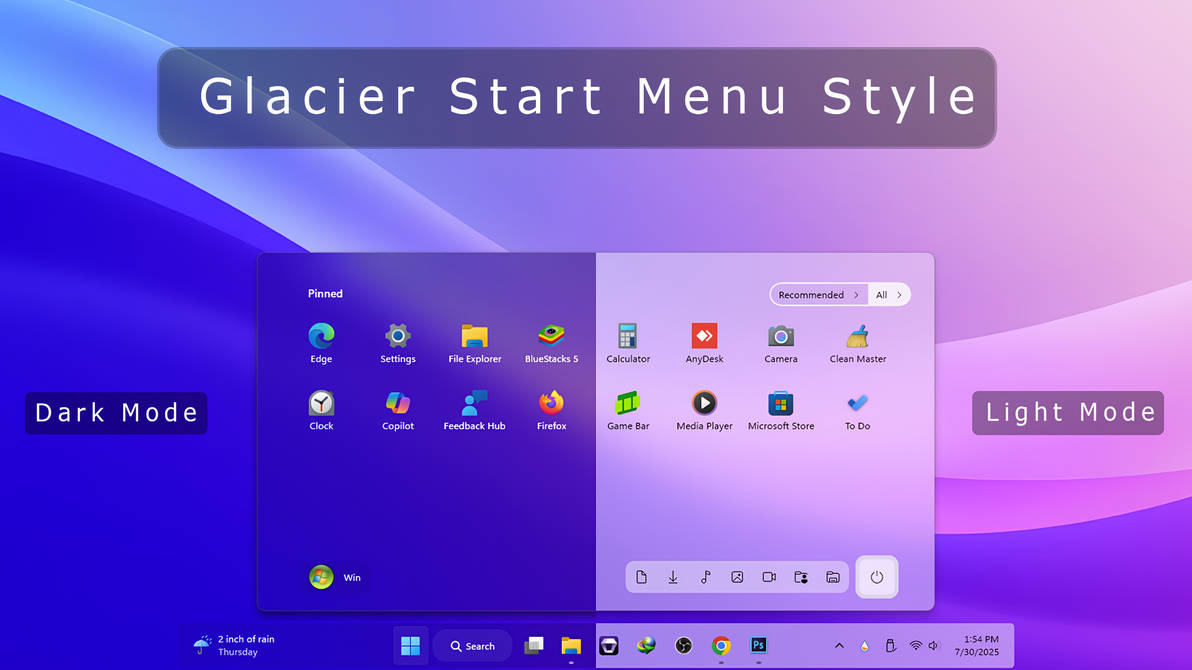The image size is (1192, 670).
Task: Open the Downloads shortcut in Start menu footer
Action: point(673,577)
